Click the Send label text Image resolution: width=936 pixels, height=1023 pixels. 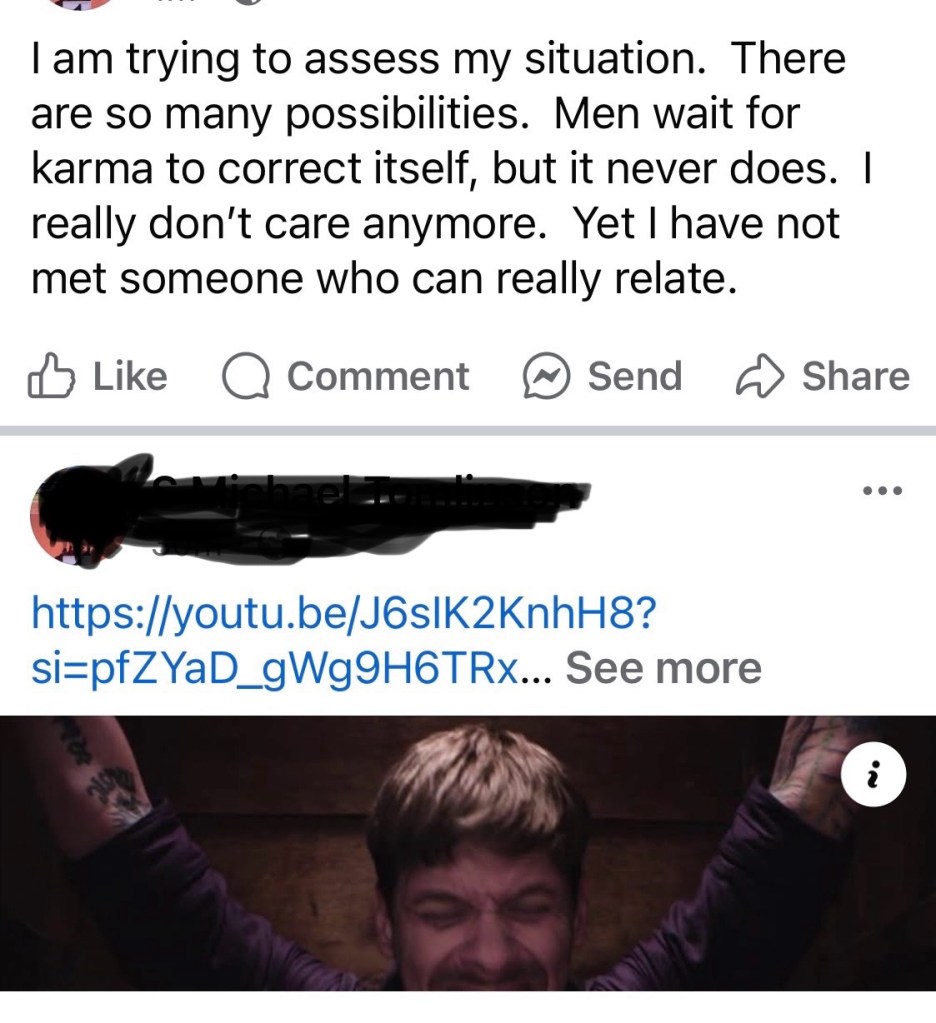tap(635, 376)
